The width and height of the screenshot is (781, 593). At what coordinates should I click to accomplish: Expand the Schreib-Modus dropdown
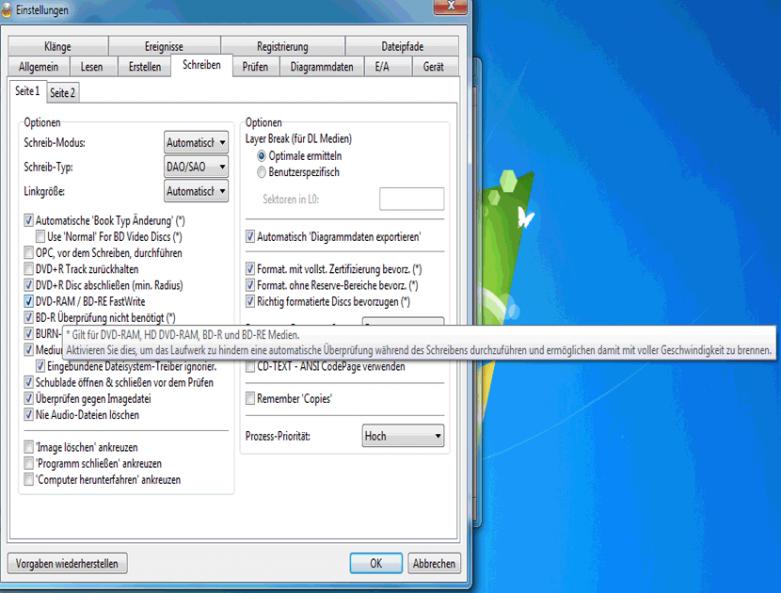tap(196, 143)
